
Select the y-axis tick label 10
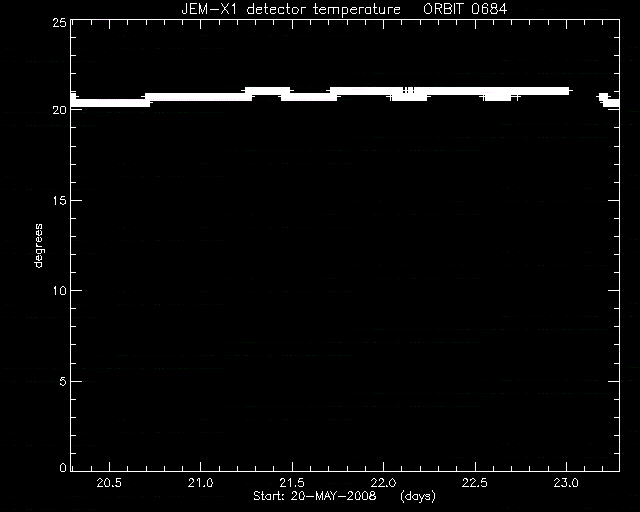[59, 291]
